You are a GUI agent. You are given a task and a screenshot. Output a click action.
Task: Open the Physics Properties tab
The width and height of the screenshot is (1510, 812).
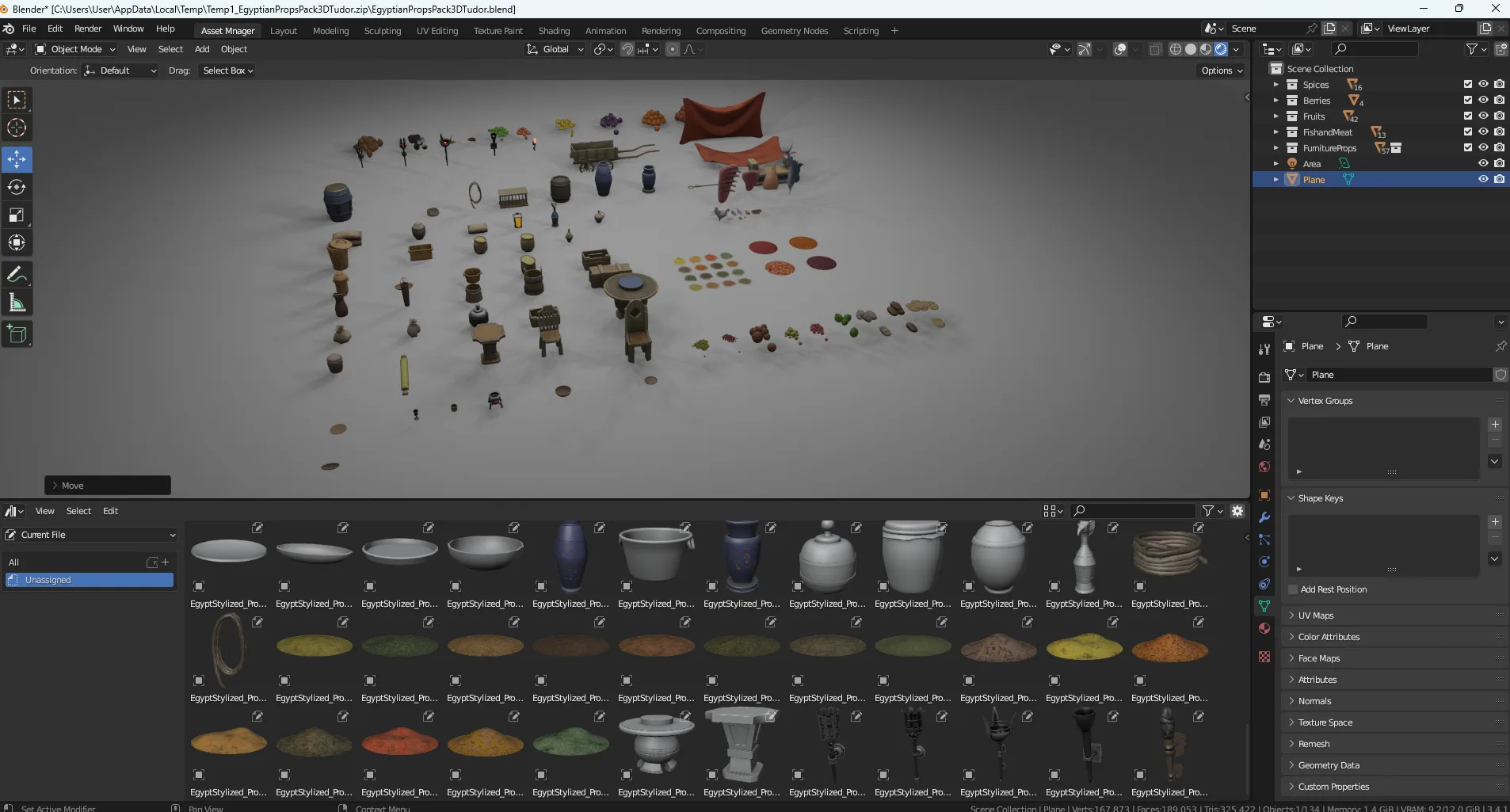tap(1264, 561)
